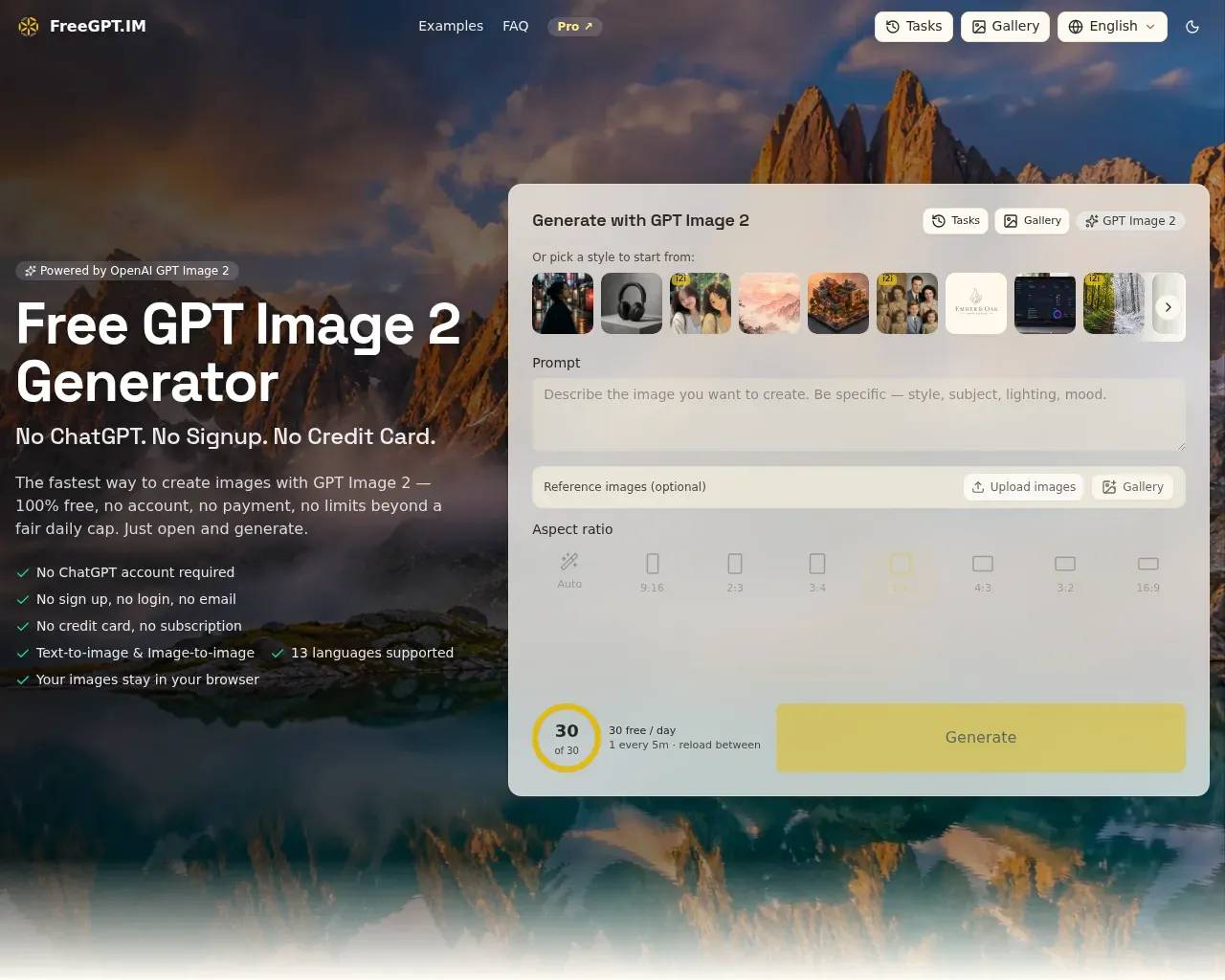This screenshot has height=980, width=1225.
Task: Select the night street silhouette style thumbnail
Action: [563, 303]
